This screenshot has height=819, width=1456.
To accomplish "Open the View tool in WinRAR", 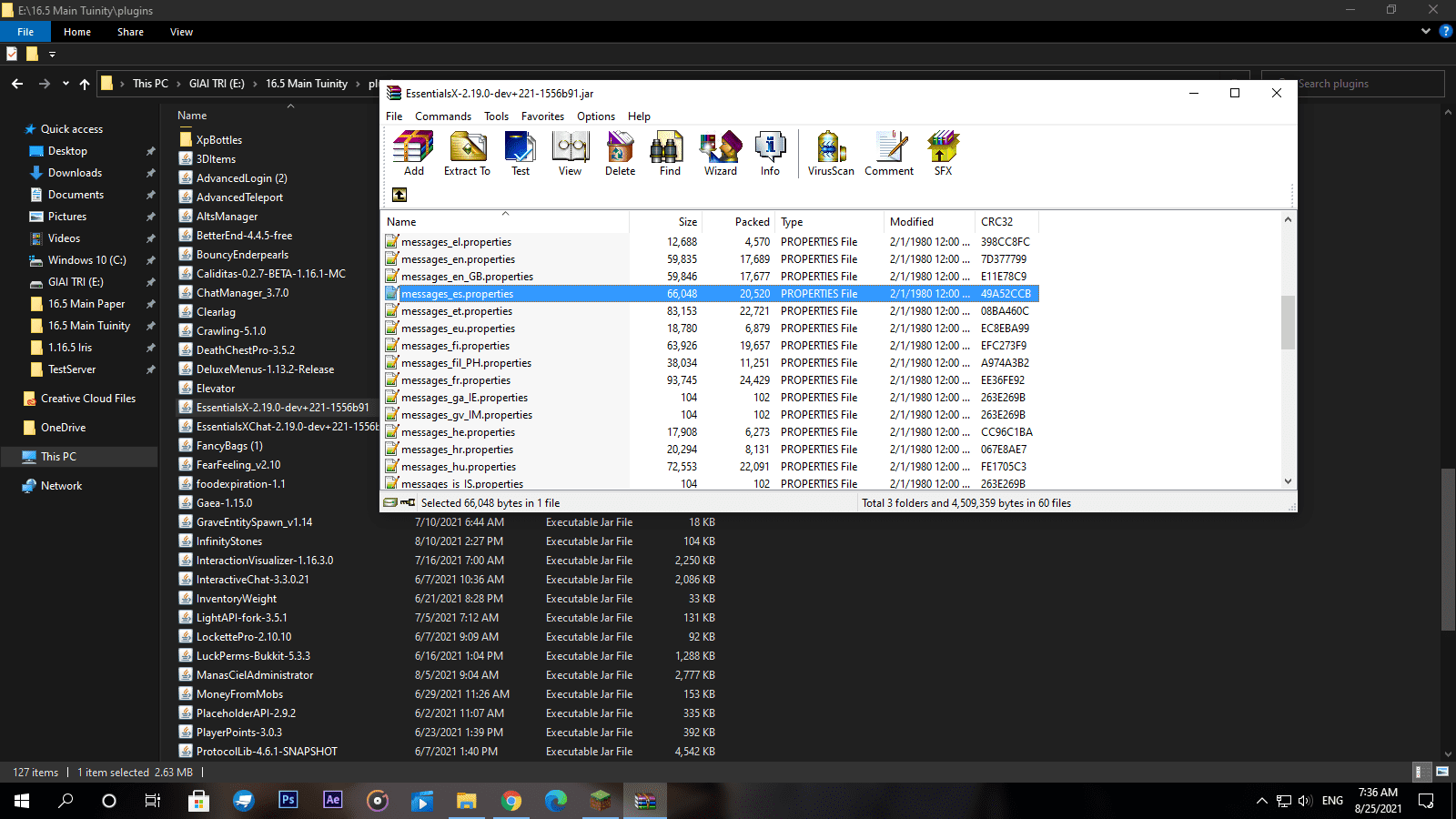I will tap(571, 153).
